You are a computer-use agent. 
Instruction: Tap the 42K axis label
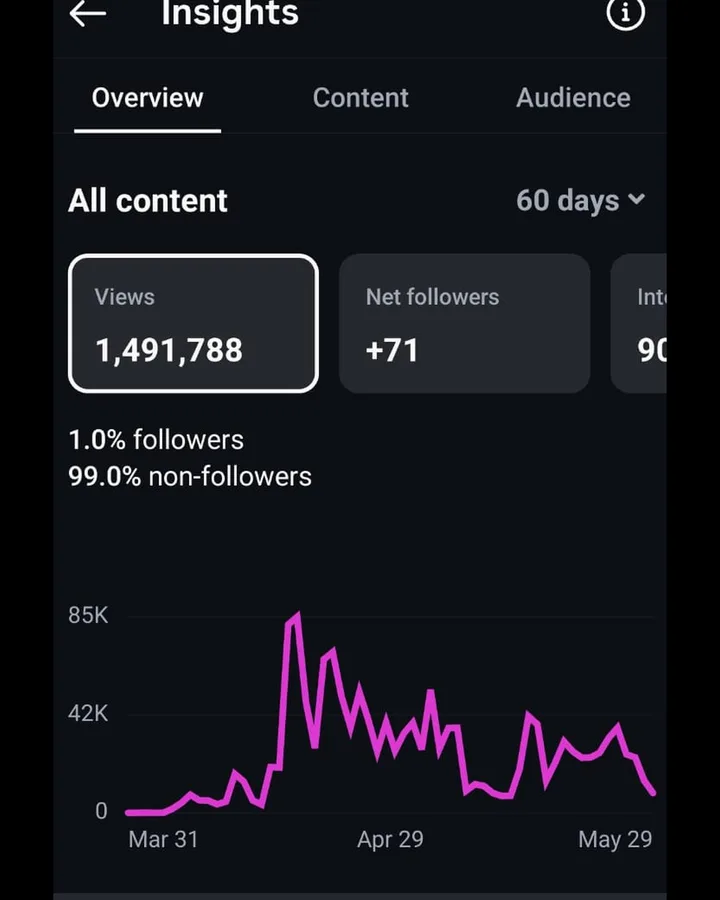tap(88, 713)
